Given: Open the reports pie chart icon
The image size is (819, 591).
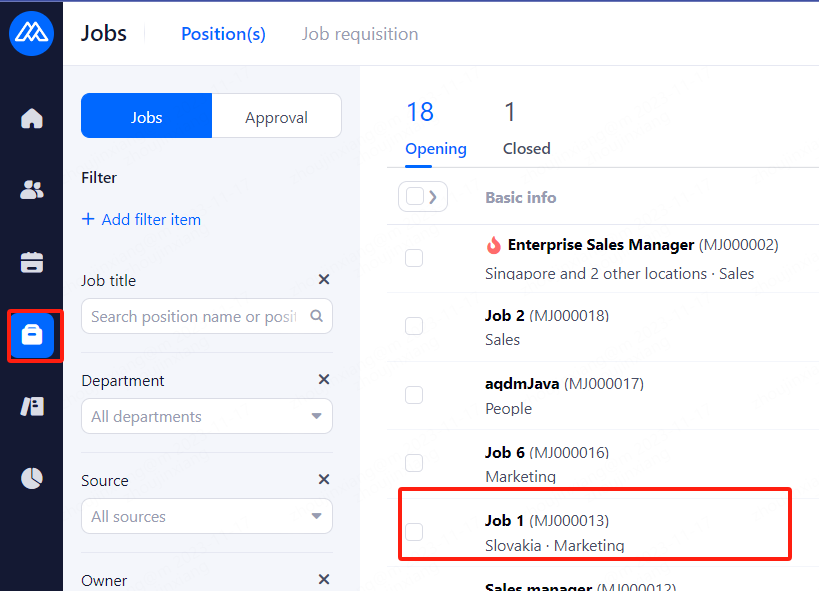Looking at the screenshot, I should coord(32,478).
